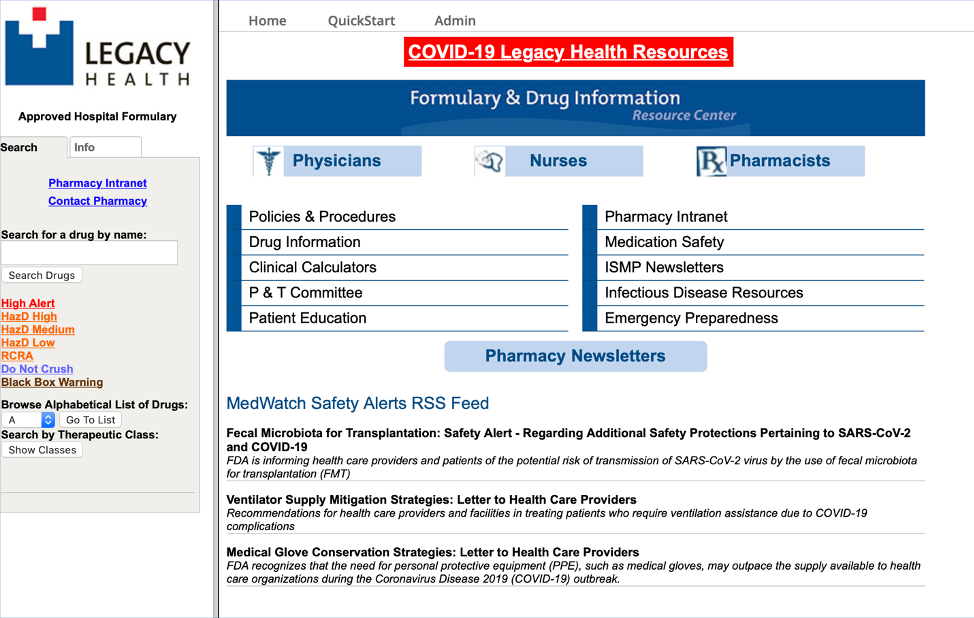Open the Do Not Crush link
Viewport: 974px width, 618px height.
pos(37,369)
